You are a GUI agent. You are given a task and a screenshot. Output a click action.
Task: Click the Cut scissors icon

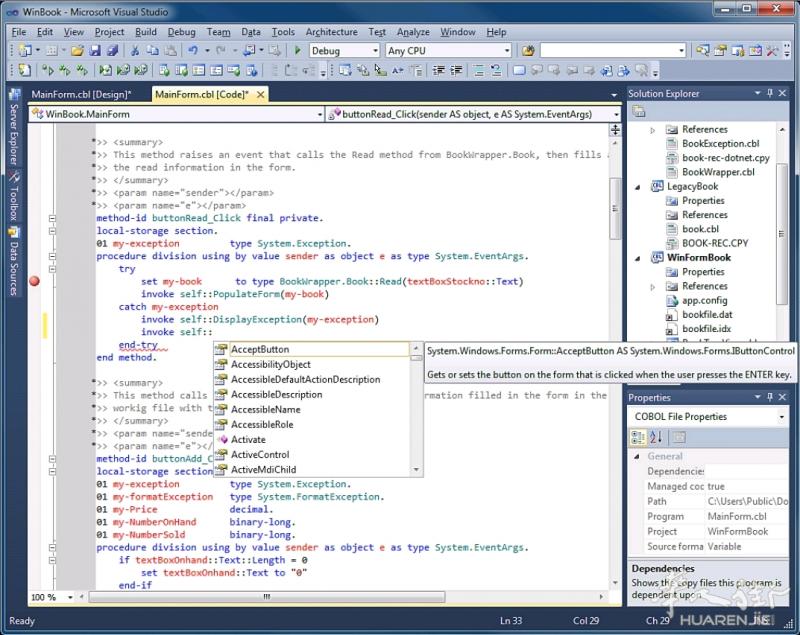[135, 50]
